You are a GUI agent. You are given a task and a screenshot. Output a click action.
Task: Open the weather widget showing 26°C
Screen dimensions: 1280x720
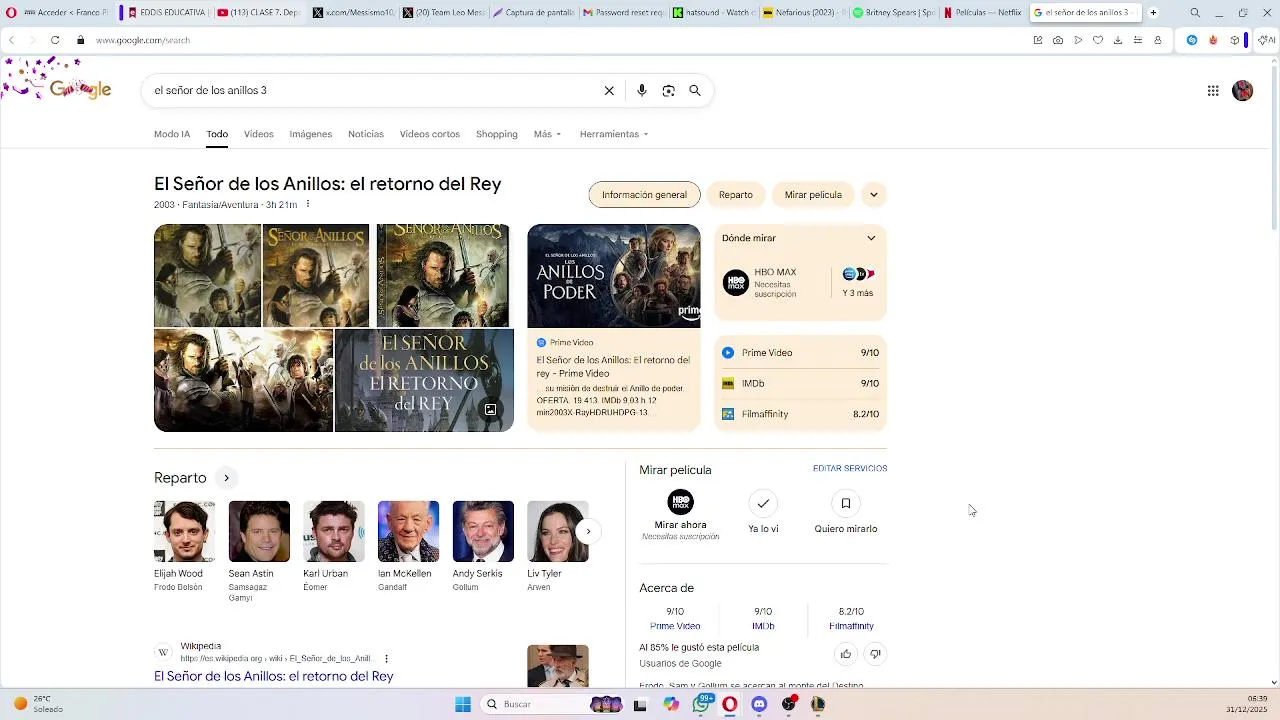(38, 704)
